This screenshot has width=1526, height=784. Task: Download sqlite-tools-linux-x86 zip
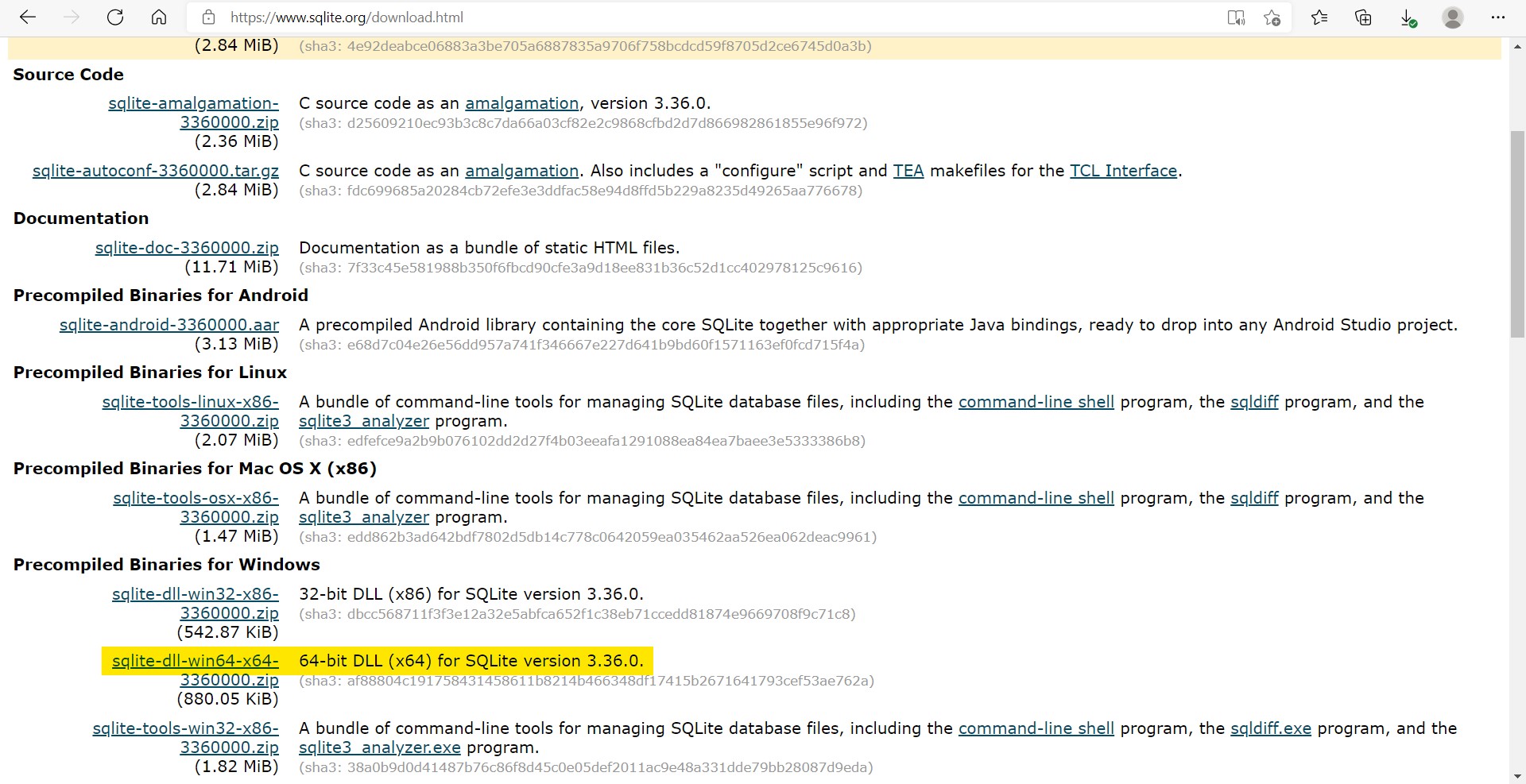click(191, 411)
